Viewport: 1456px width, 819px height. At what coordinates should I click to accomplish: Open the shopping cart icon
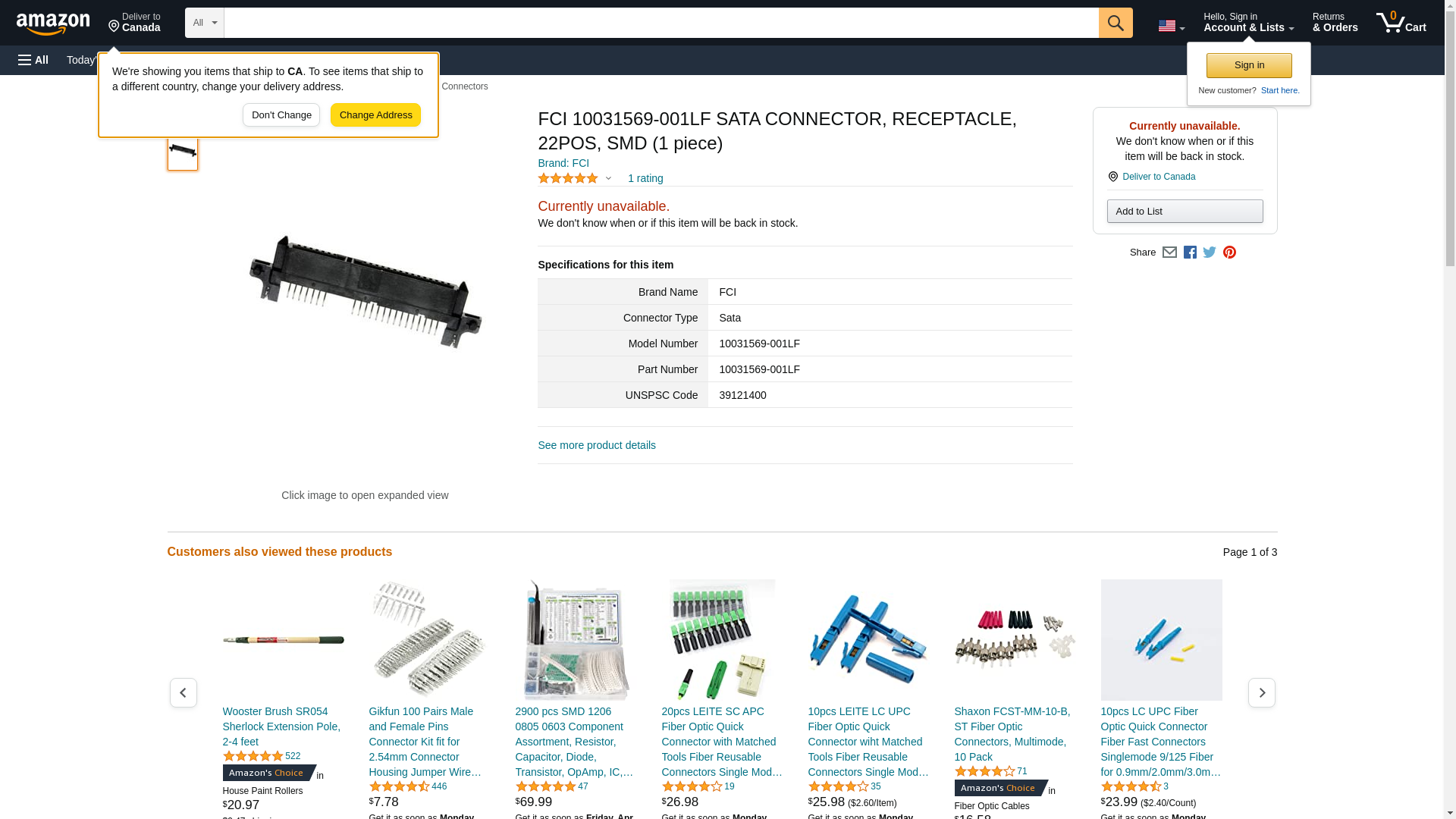click(x=1401, y=23)
